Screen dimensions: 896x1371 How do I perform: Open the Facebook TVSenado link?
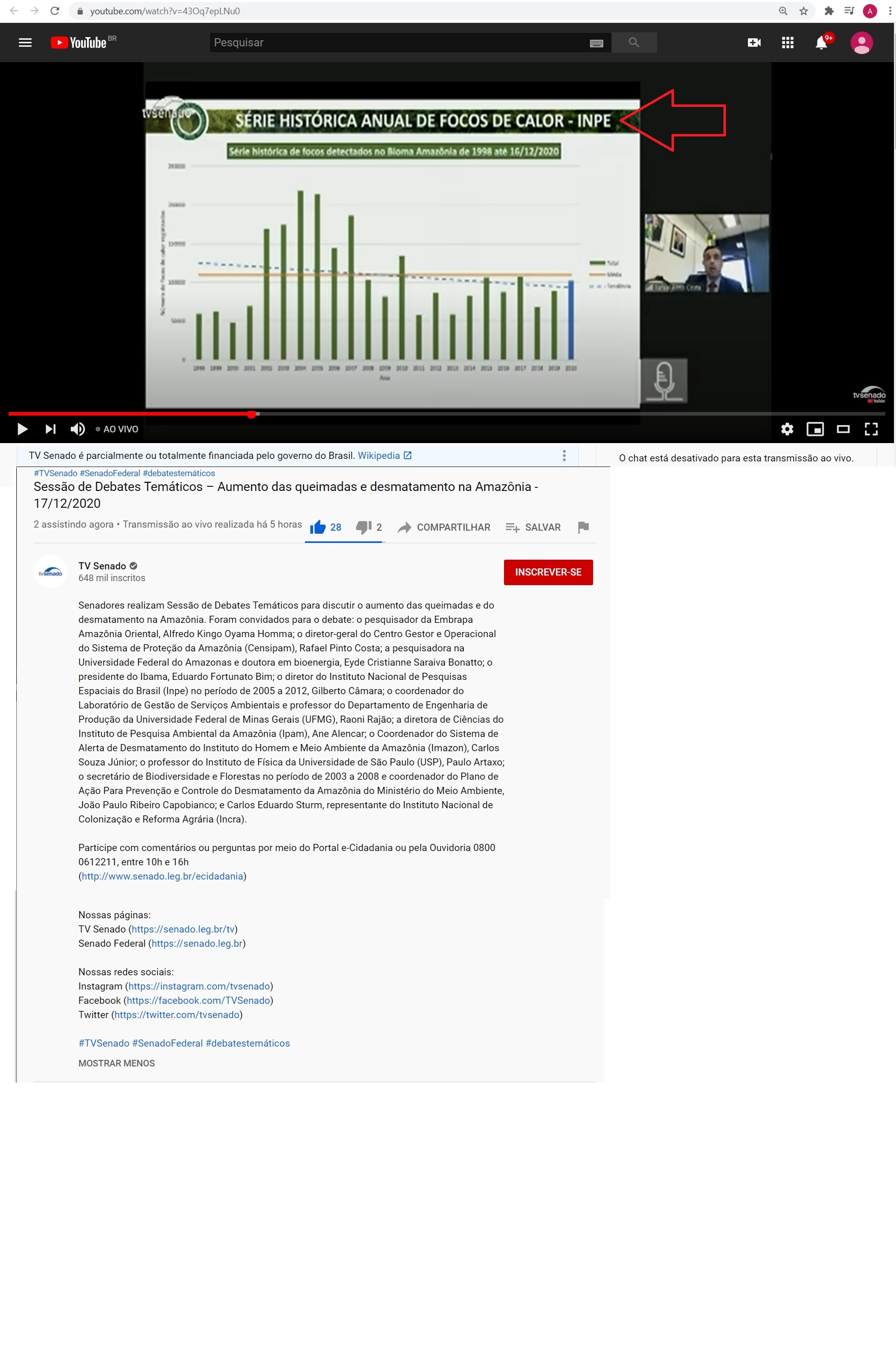(198, 1001)
